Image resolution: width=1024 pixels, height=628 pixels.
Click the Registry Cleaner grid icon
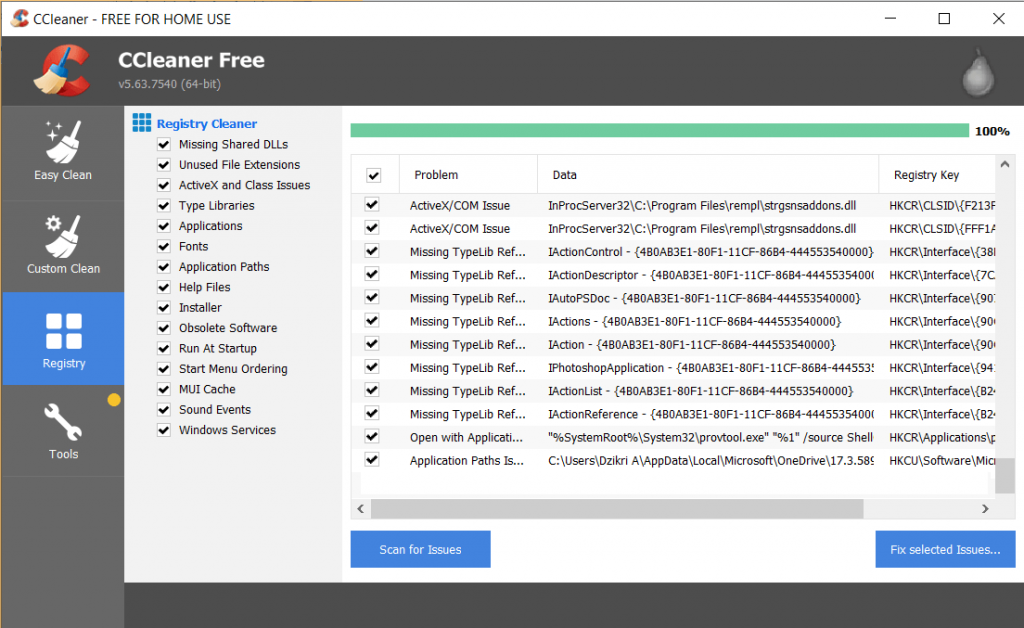pyautogui.click(x=142, y=123)
